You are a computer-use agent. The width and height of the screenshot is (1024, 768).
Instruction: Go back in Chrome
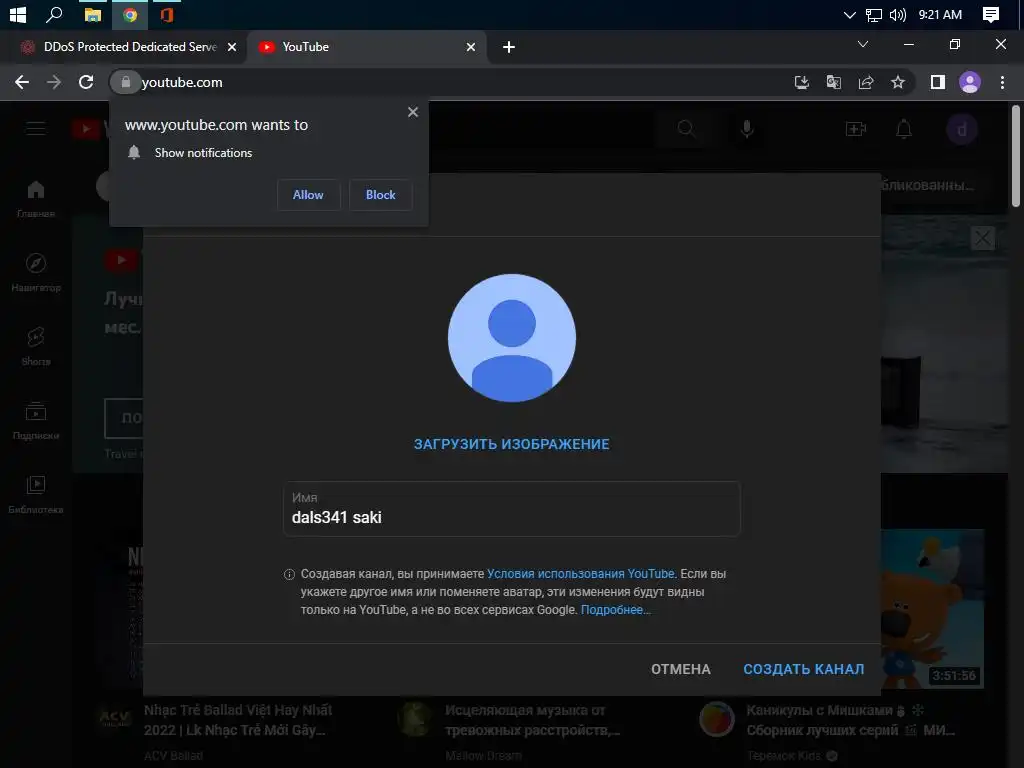click(x=22, y=82)
